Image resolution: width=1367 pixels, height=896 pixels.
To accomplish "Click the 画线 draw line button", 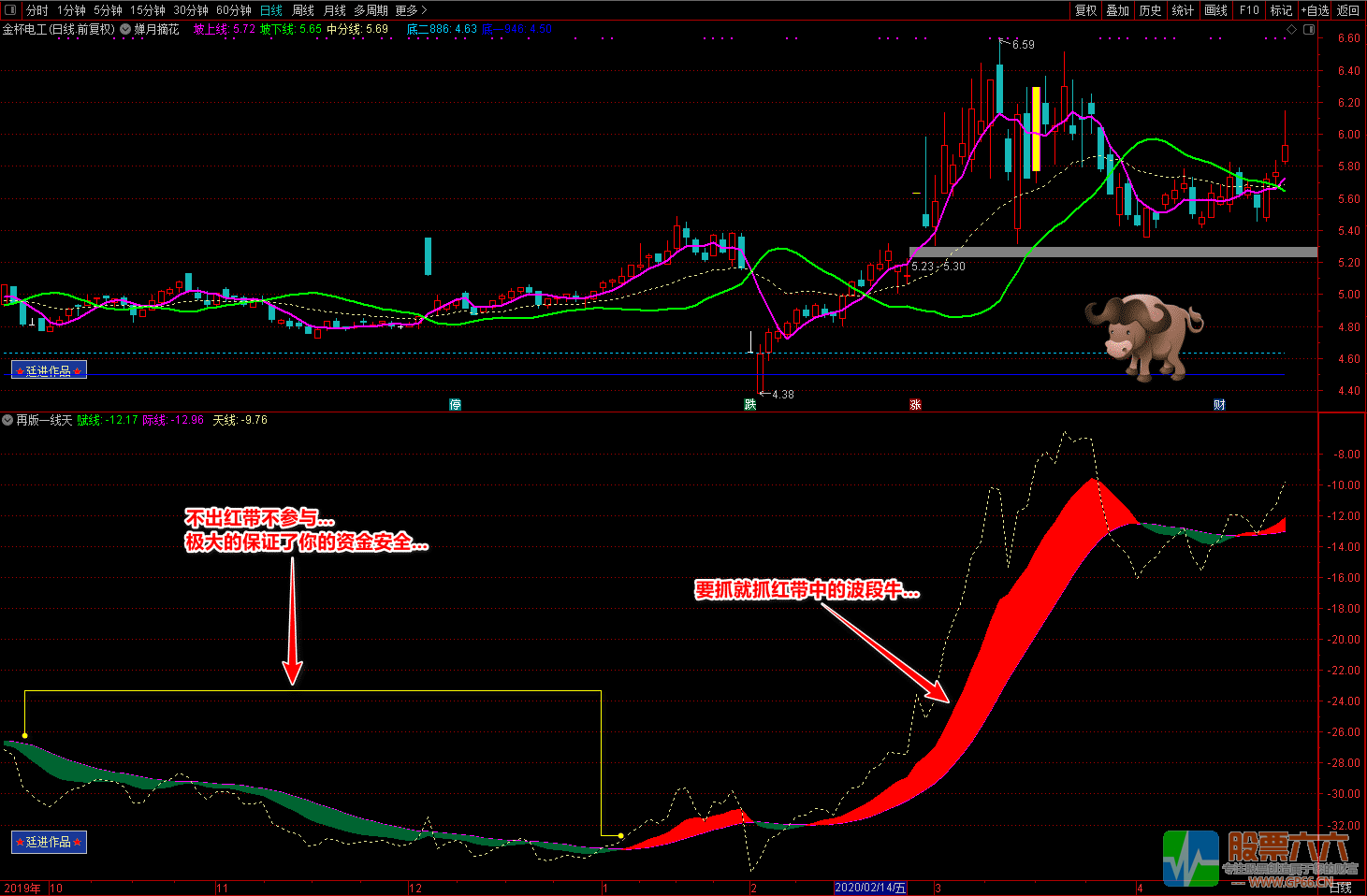I will pos(1215,10).
